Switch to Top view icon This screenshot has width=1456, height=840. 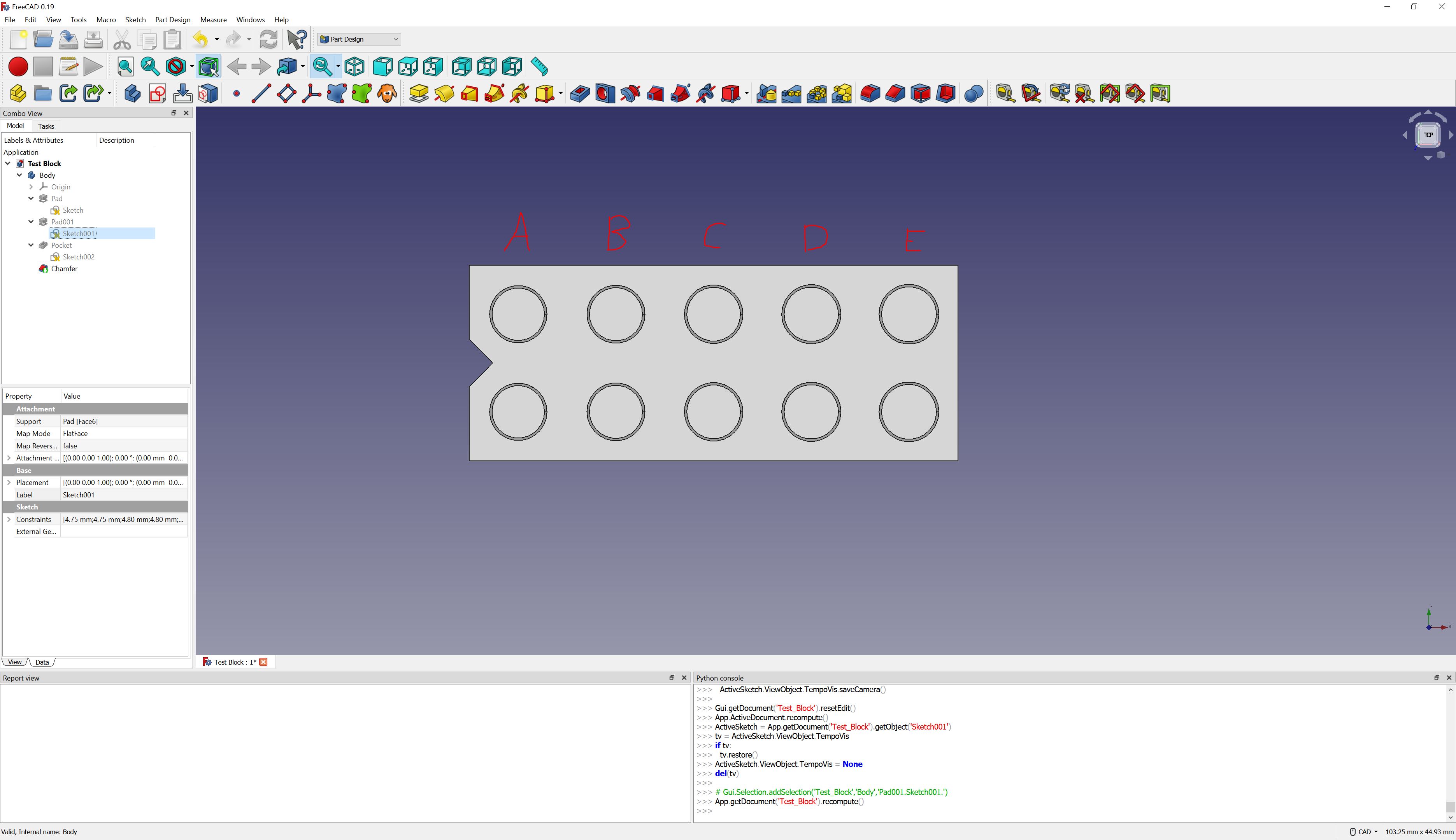click(x=408, y=67)
